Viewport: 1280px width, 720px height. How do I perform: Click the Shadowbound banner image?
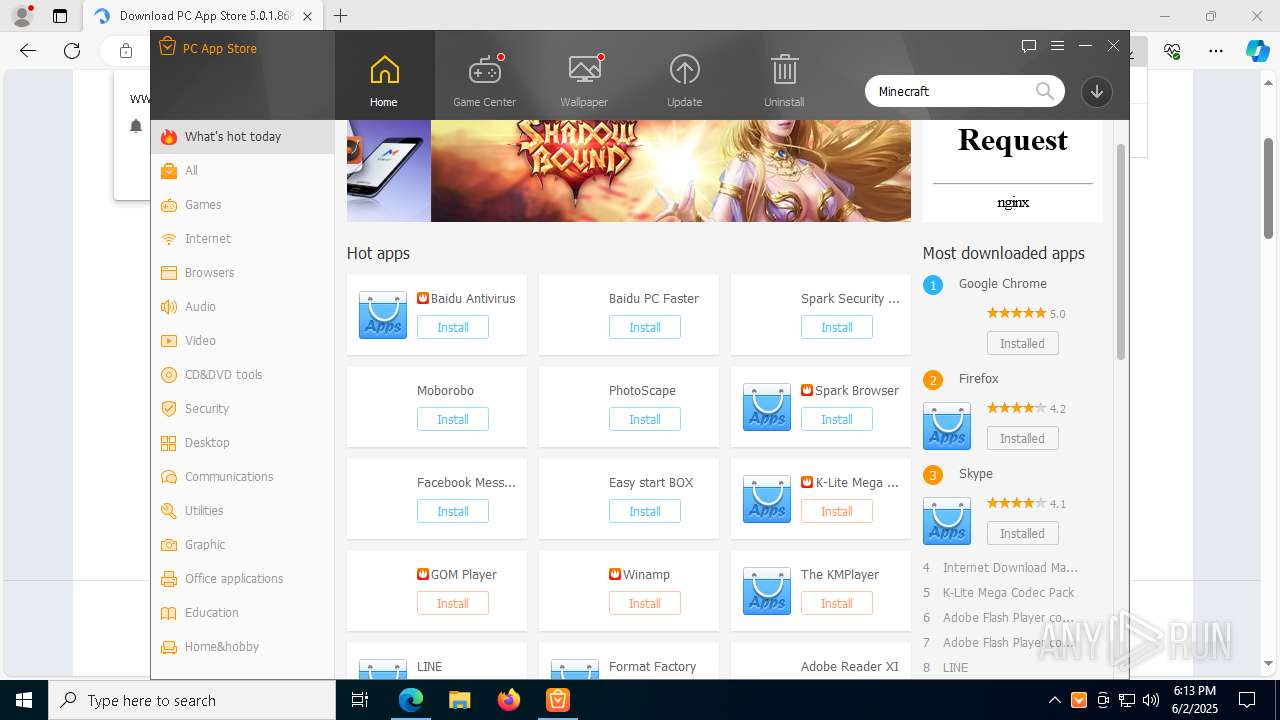(x=671, y=171)
